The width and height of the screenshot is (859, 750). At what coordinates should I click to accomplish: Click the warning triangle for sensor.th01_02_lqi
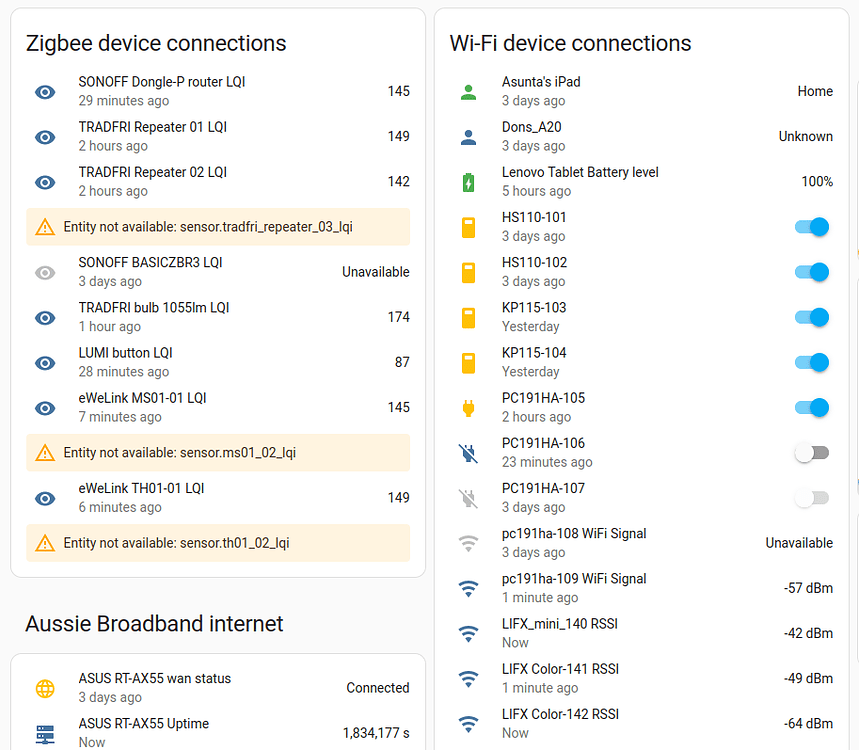[45, 543]
